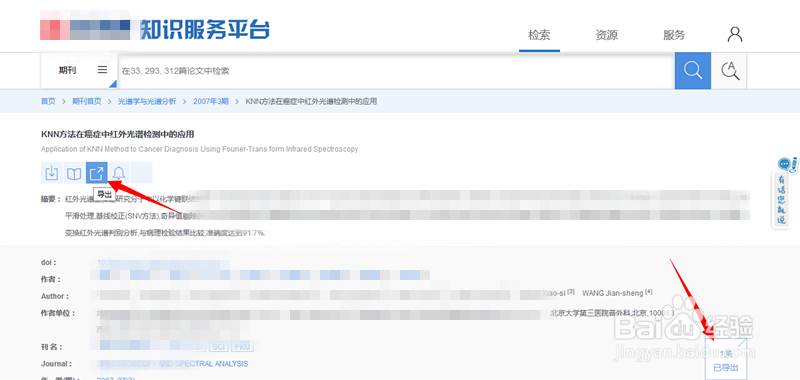Click the 有话您就说 feedback side tab
The height and width of the screenshot is (380, 800).
782,199
